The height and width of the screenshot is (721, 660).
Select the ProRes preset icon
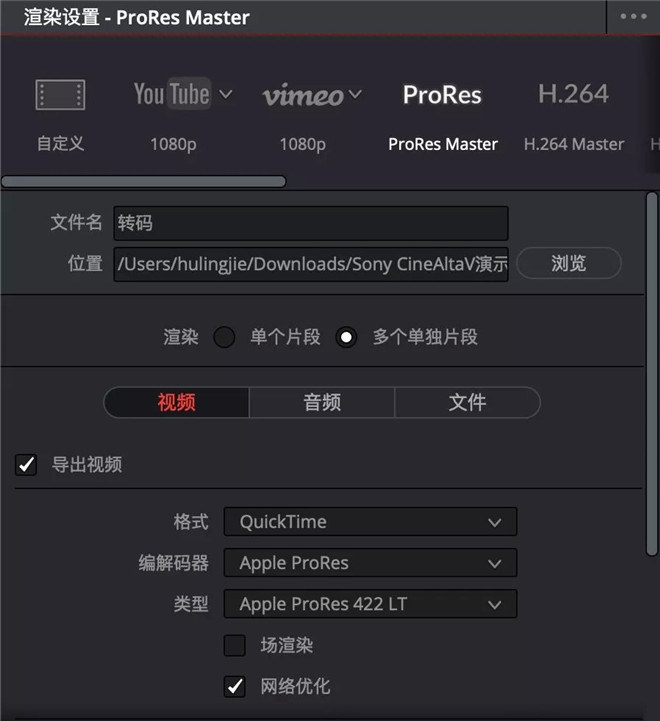442,94
